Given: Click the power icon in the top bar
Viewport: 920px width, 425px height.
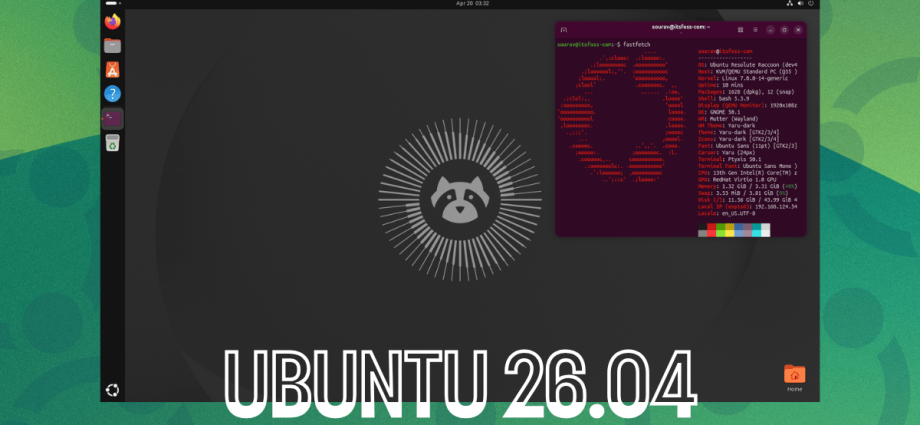Looking at the screenshot, I should pyautogui.click(x=810, y=4).
